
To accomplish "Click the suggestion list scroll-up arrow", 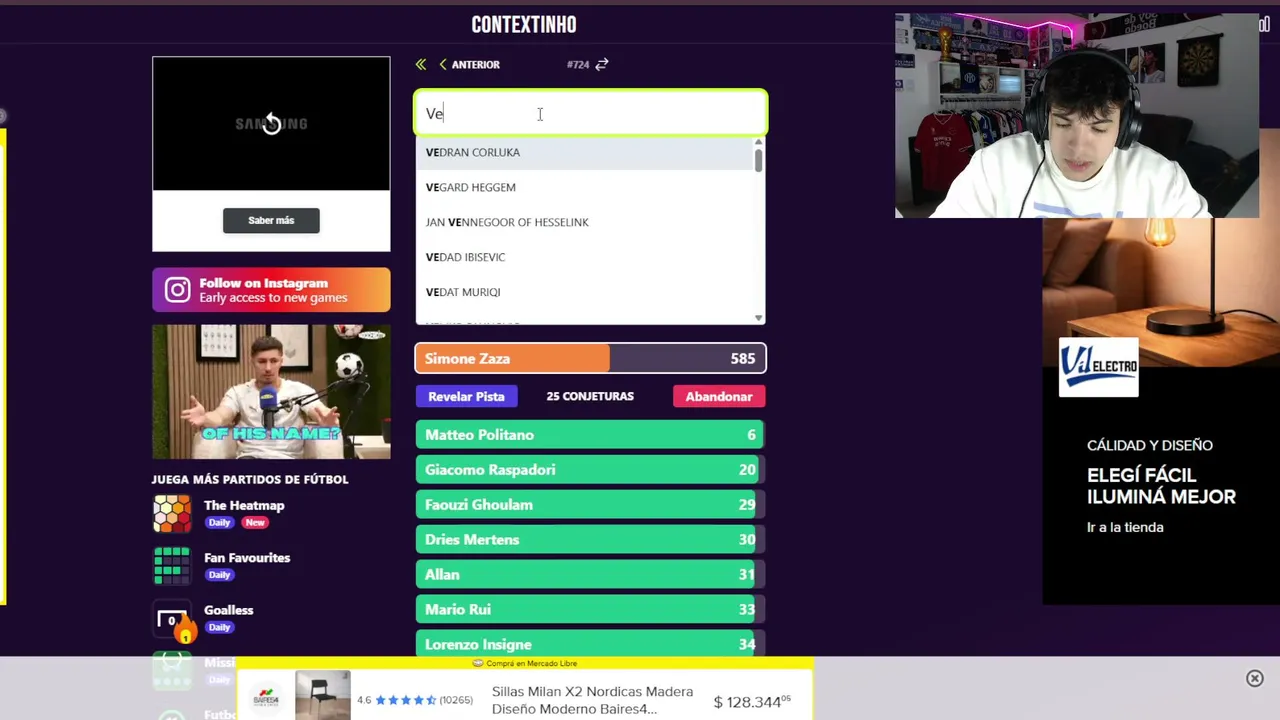I will click(758, 141).
